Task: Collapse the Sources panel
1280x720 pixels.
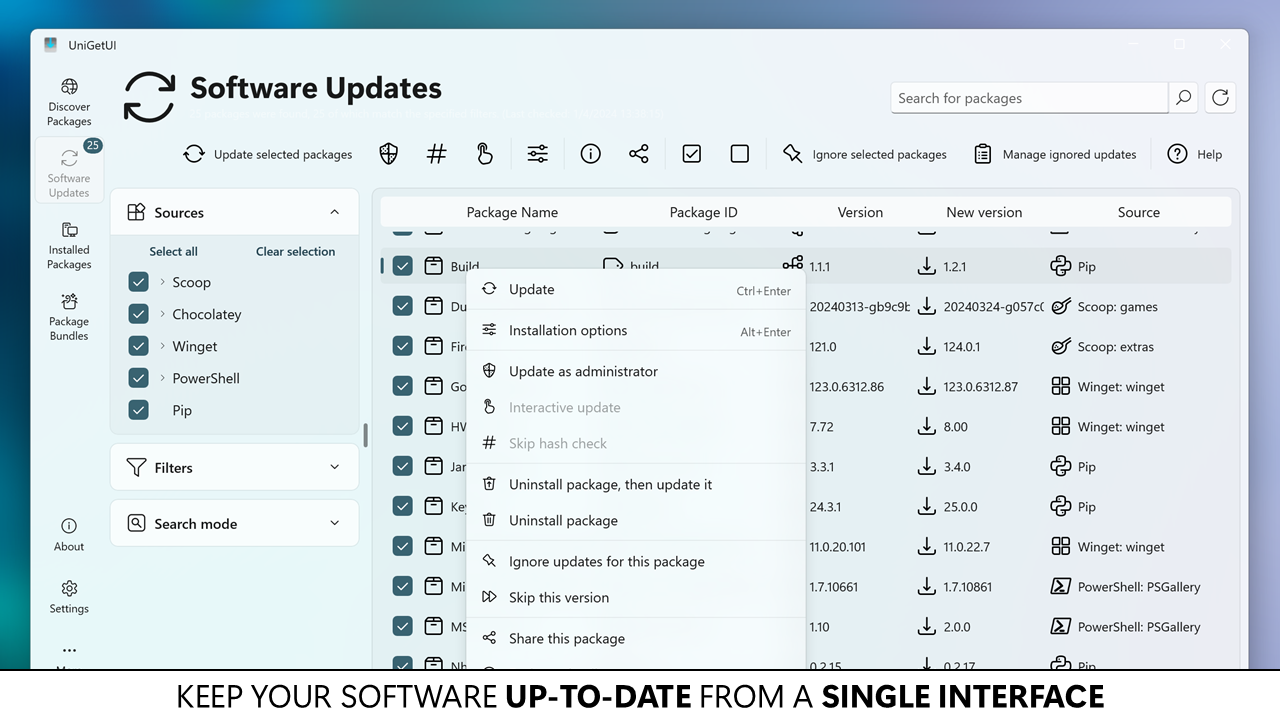Action: [334, 211]
